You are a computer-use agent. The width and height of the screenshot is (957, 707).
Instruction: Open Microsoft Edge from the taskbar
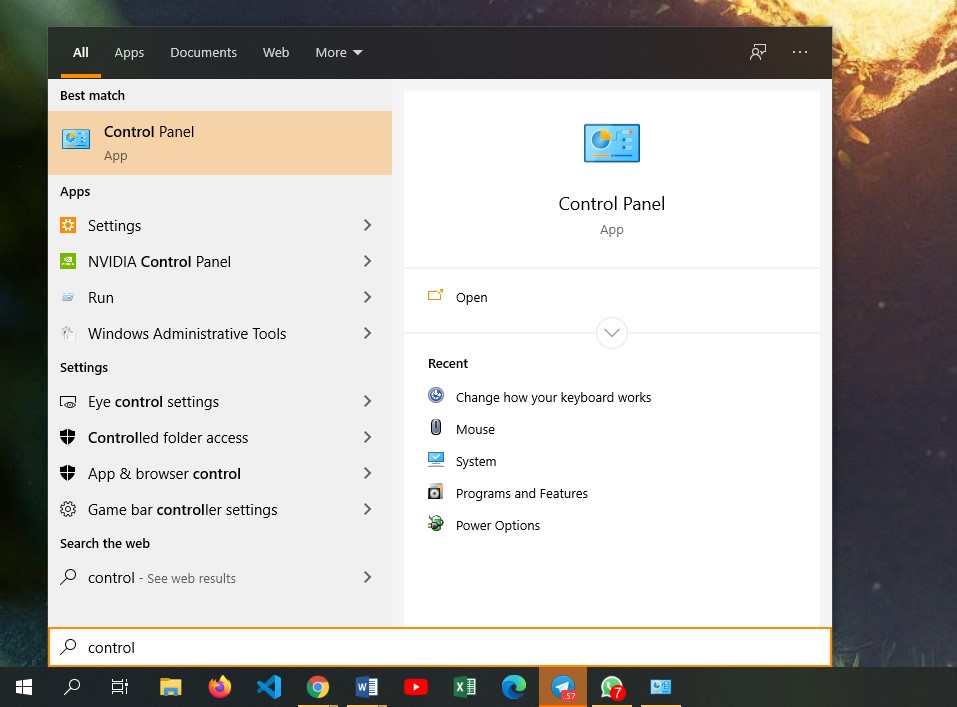(513, 687)
